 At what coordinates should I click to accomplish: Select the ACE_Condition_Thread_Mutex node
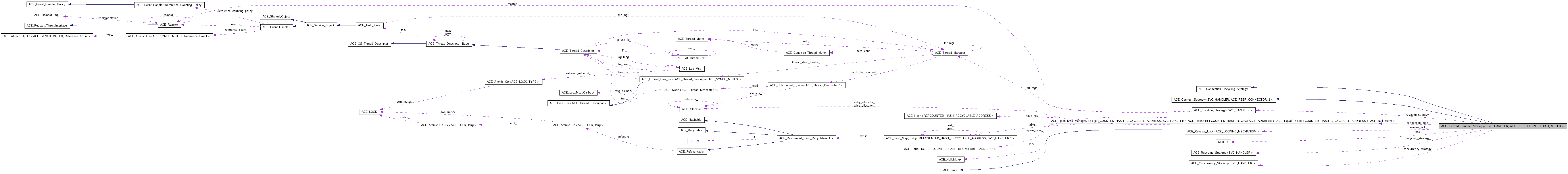click(807, 52)
